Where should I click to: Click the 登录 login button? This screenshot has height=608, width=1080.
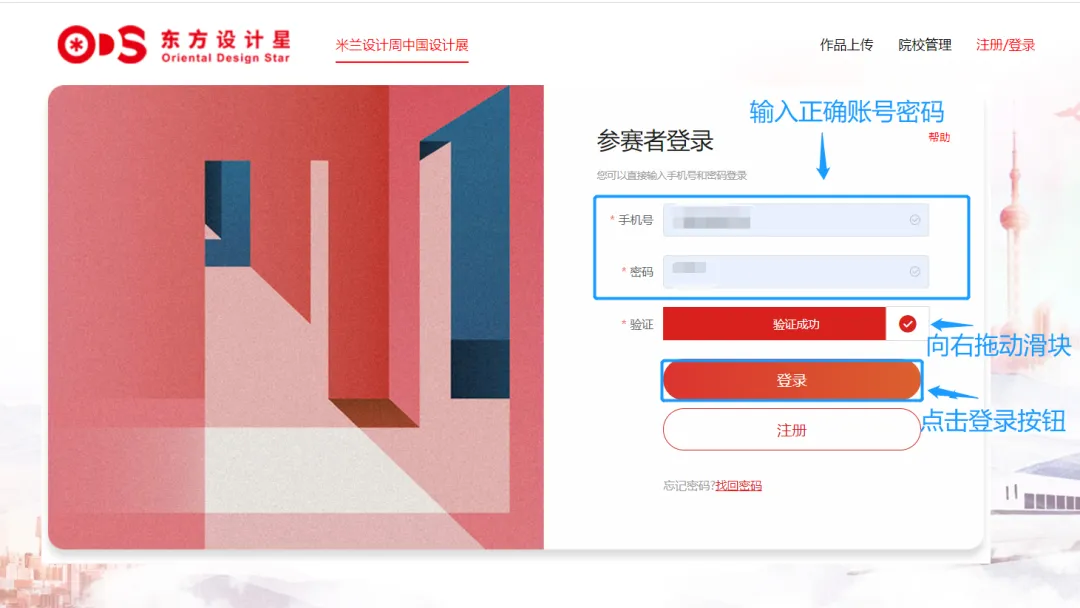click(x=791, y=380)
